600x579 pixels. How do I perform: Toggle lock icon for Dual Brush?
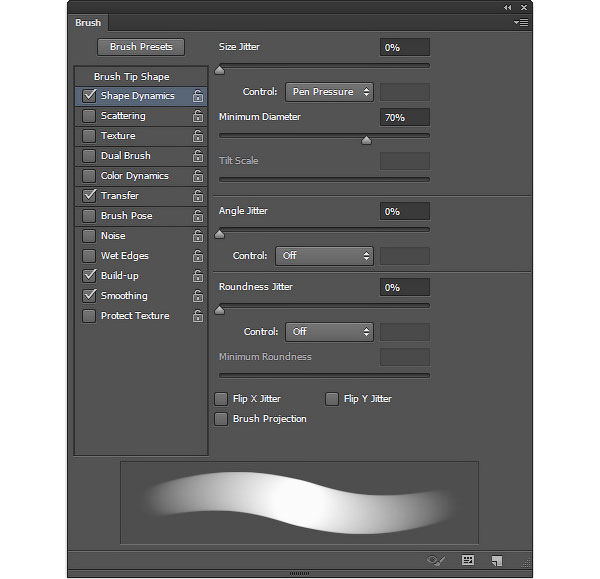[197, 156]
